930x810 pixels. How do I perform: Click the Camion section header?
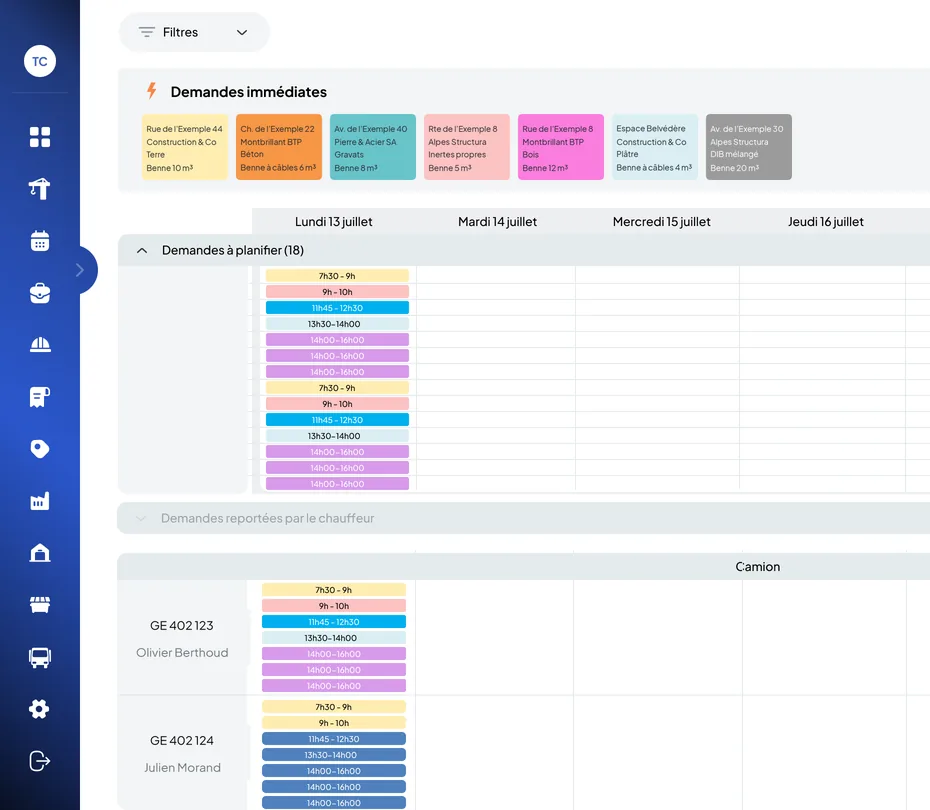coord(757,567)
